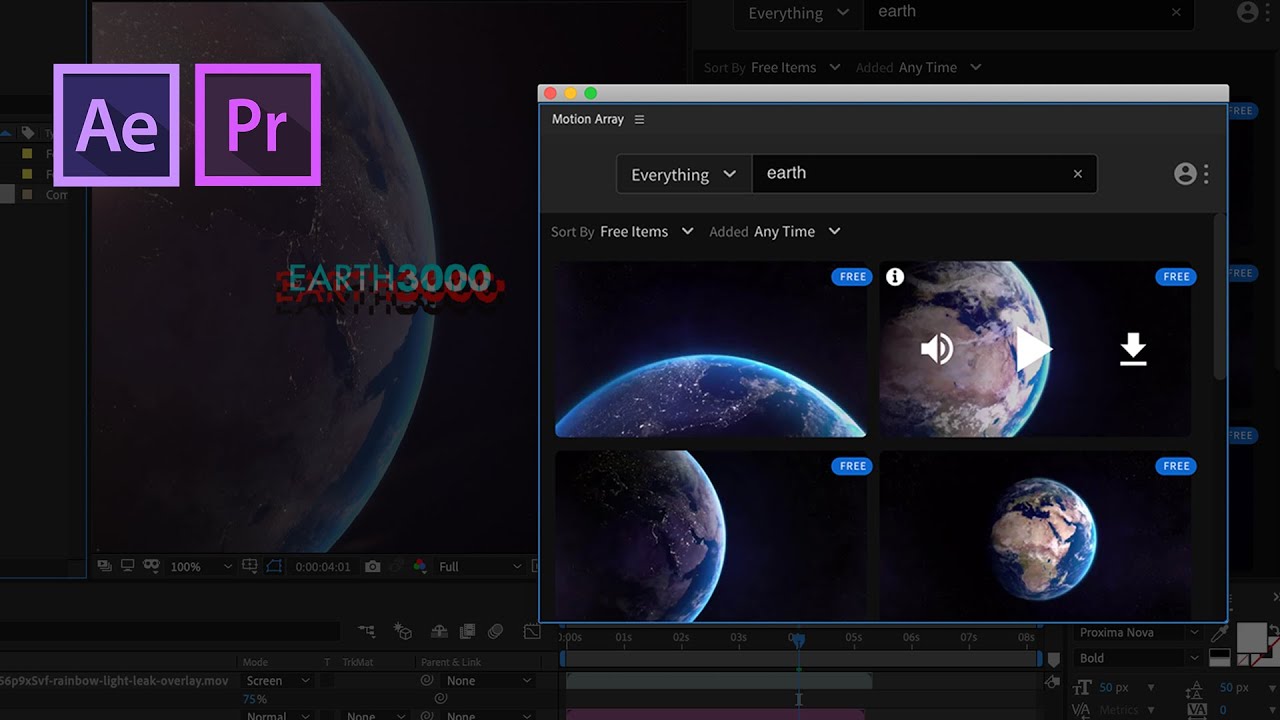Image resolution: width=1280 pixels, height=720 pixels.
Task: Toggle hide shy layers in timeline
Action: coord(439,631)
